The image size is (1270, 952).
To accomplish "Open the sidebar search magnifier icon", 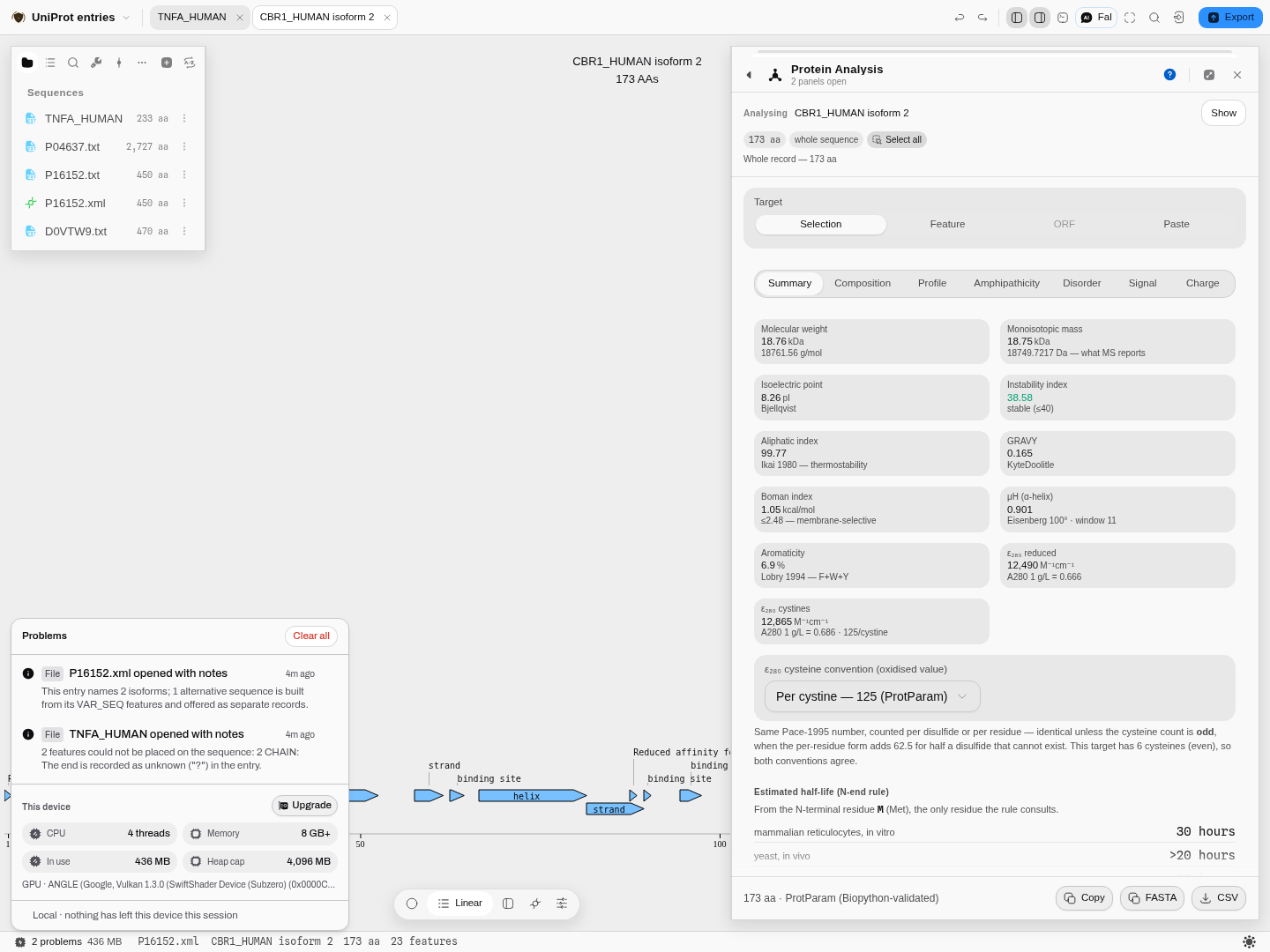I will [73, 63].
